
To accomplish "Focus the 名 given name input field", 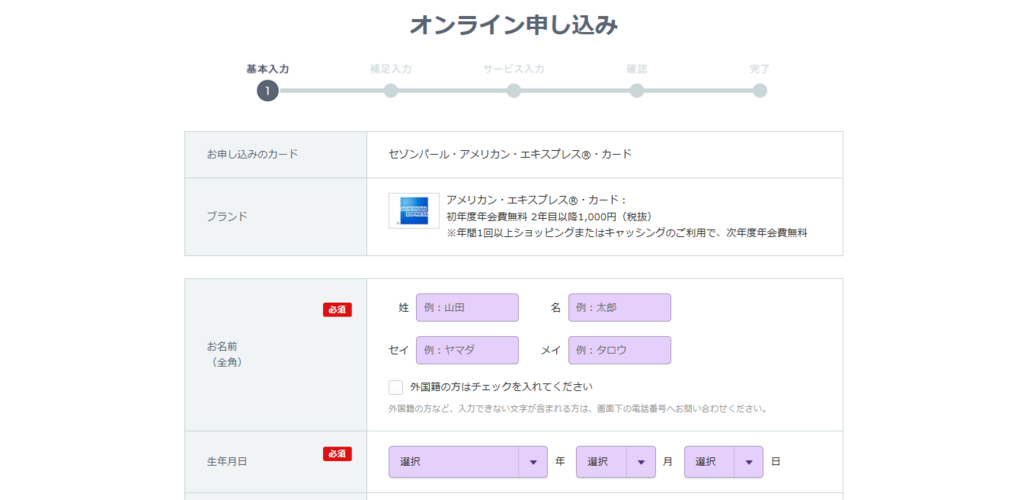I will pyautogui.click(x=620, y=307).
